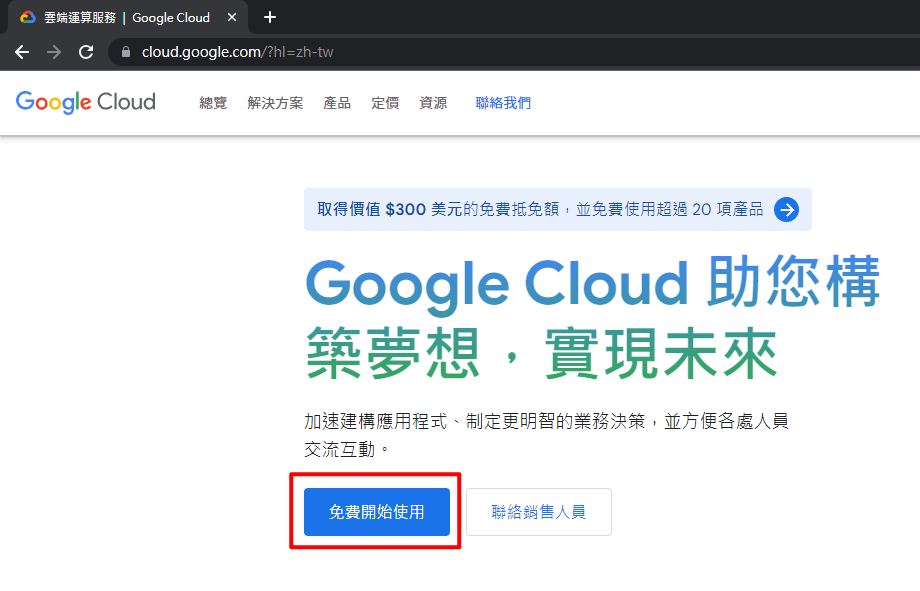Expand the 解決方案 navigation menu

275,103
